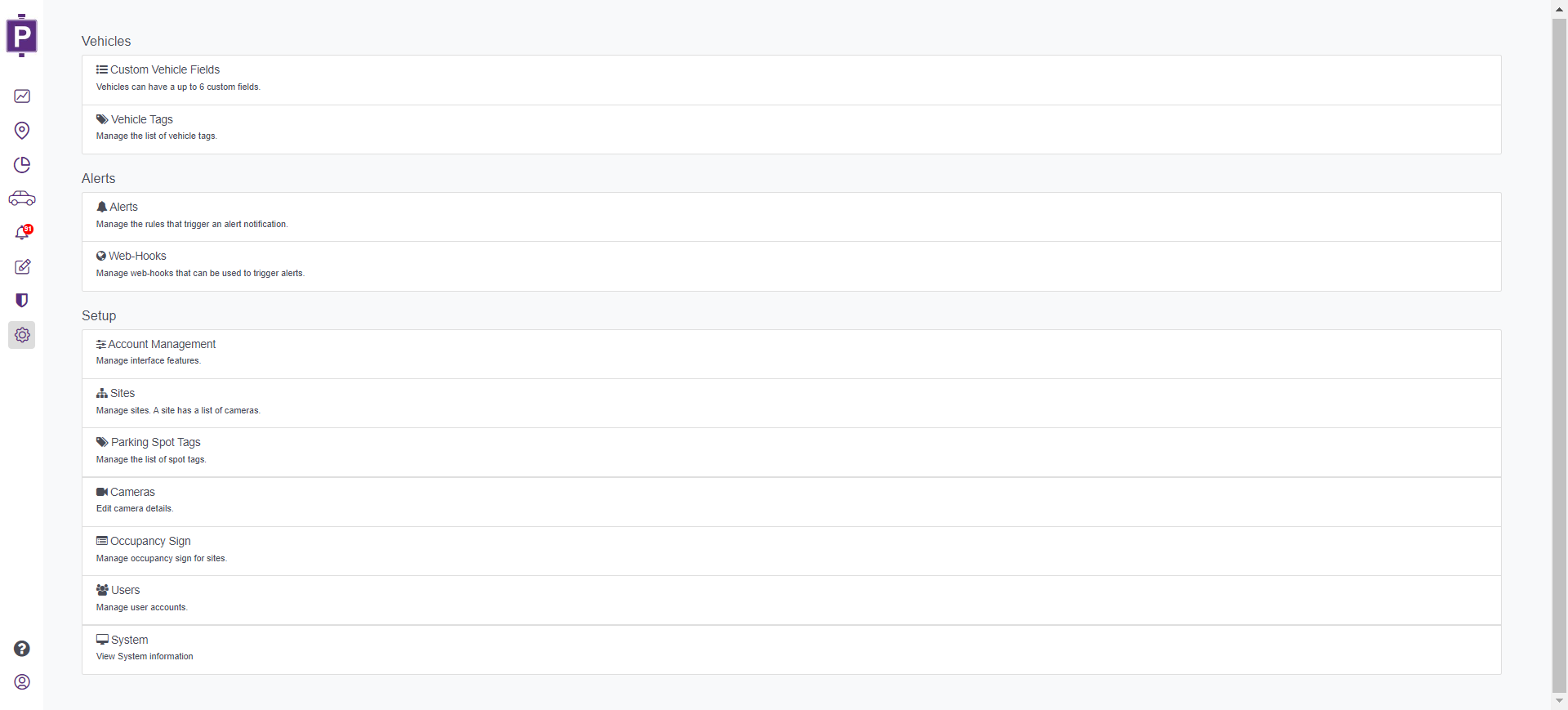Image resolution: width=1568 pixels, height=710 pixels.
Task: Select the Sites setup entry
Action: tap(122, 394)
